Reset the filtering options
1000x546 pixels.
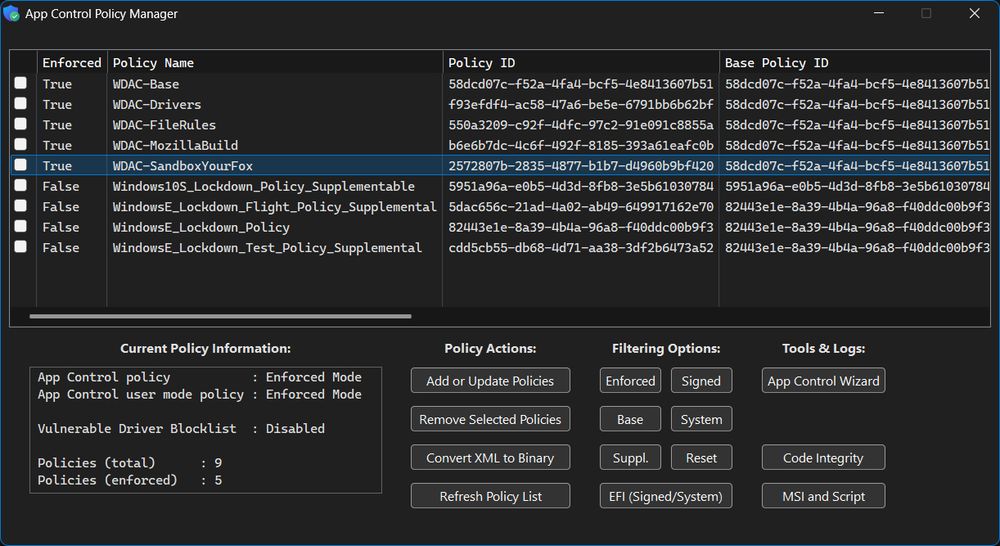702,458
